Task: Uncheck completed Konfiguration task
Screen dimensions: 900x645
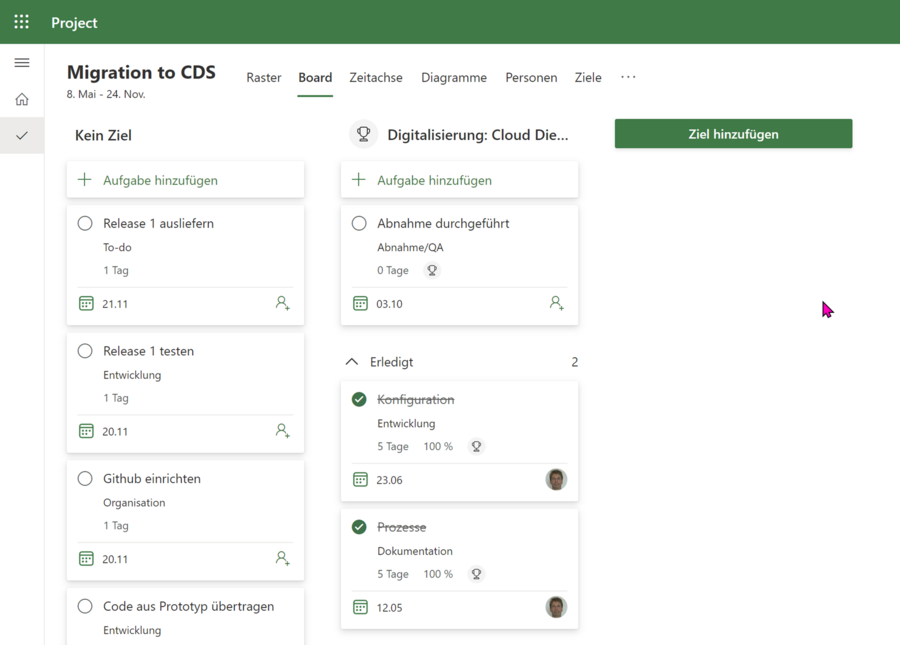Action: pos(359,400)
